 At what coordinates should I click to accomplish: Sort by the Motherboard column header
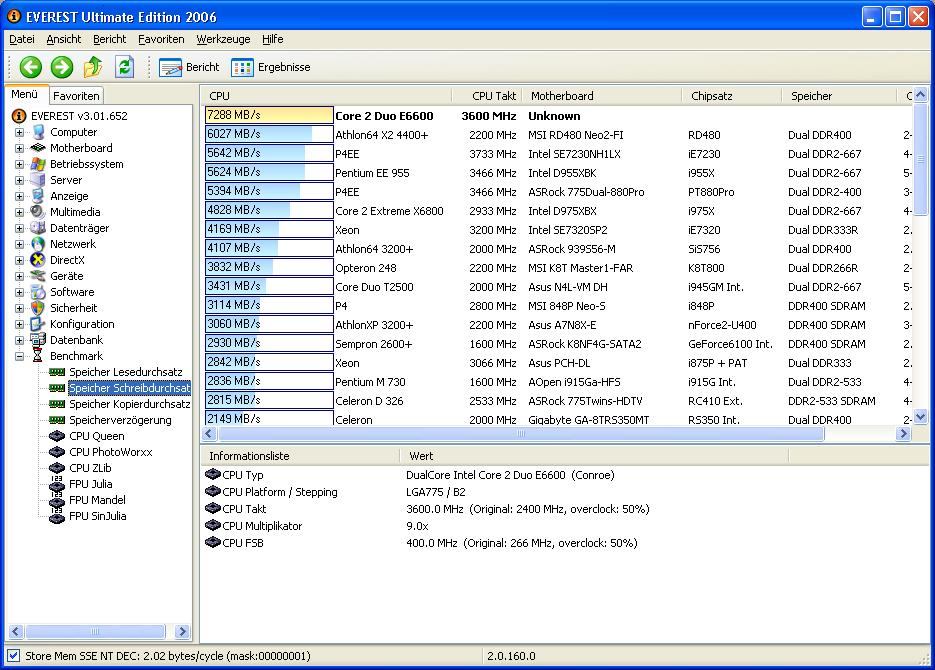(602, 96)
